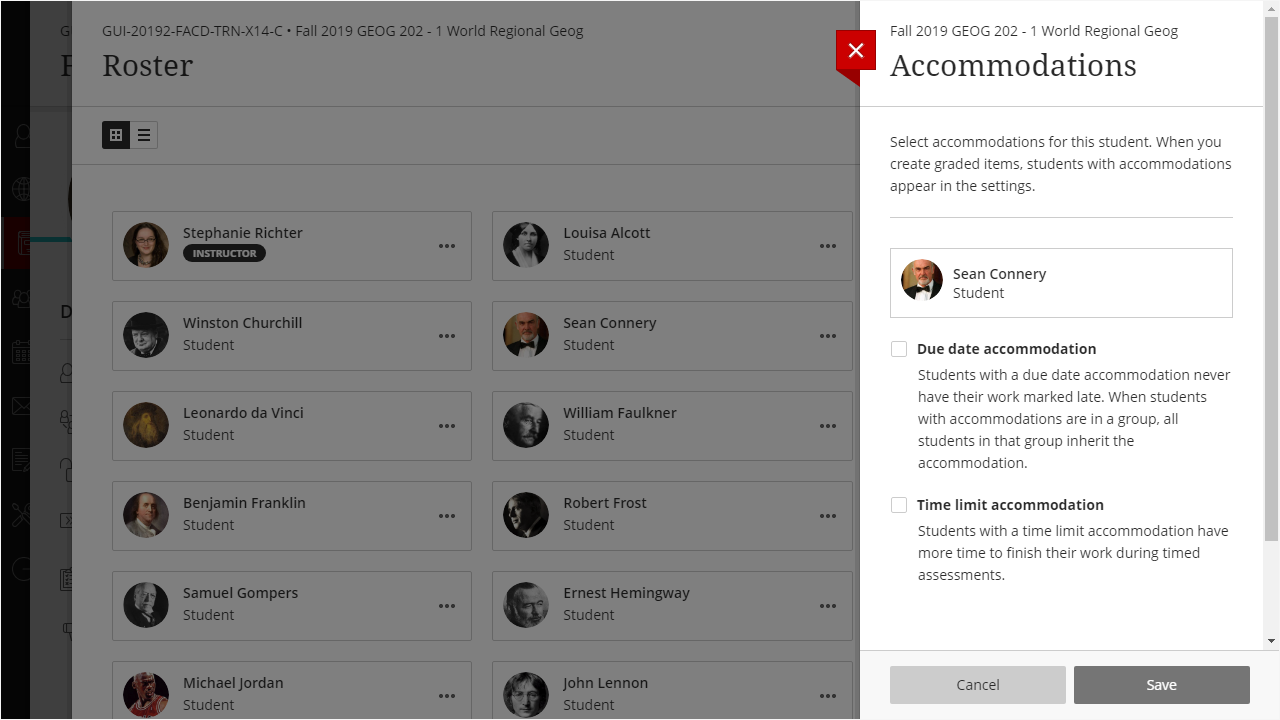Cancel the accommodations changes

pyautogui.click(x=977, y=685)
